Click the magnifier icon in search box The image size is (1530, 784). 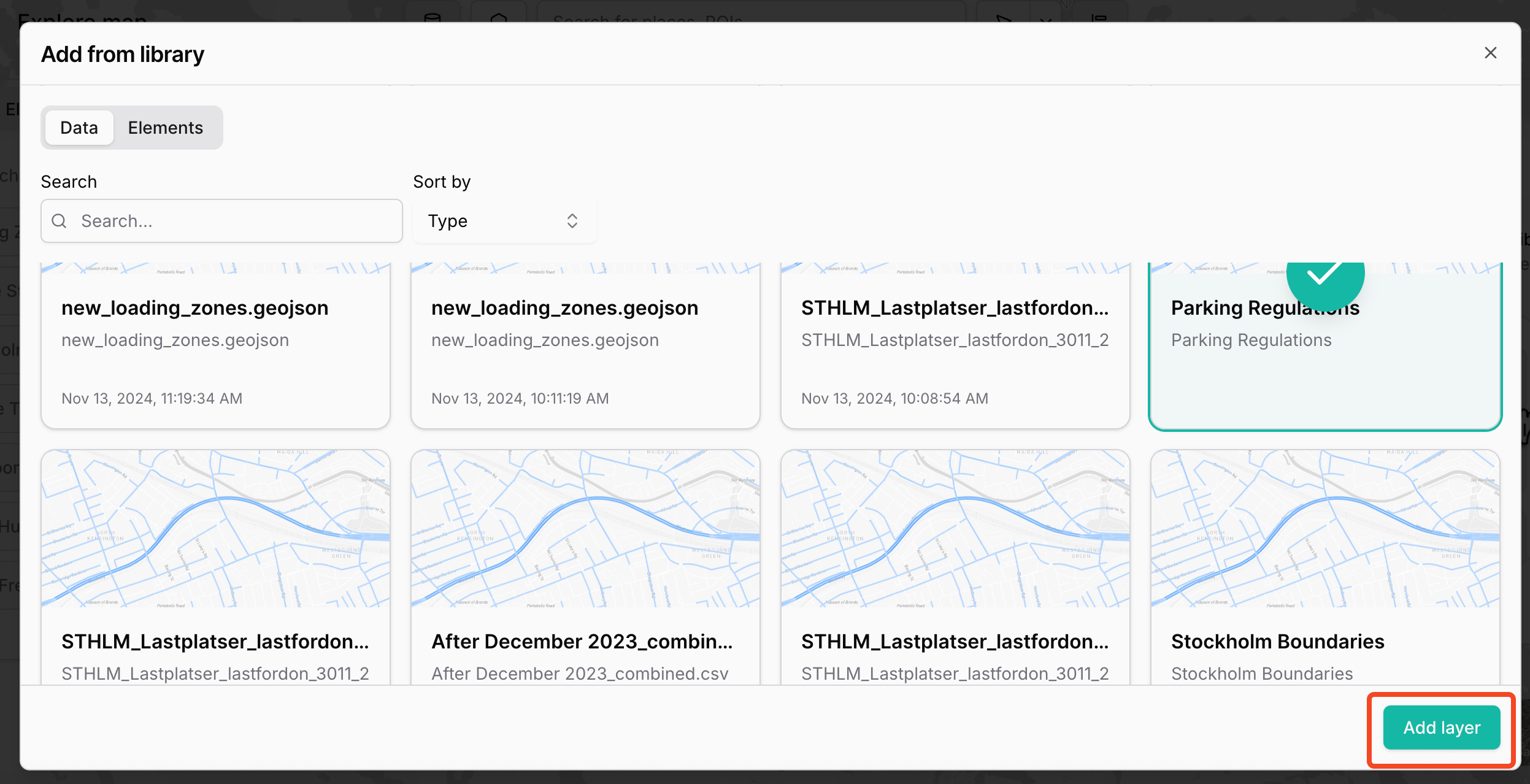(60, 221)
